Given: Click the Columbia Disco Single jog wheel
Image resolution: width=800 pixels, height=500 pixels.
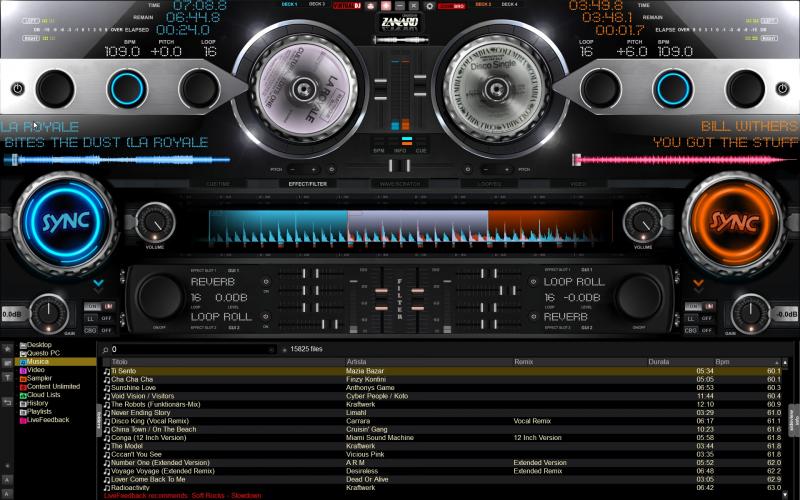Looking at the screenshot, I should click(x=496, y=89).
